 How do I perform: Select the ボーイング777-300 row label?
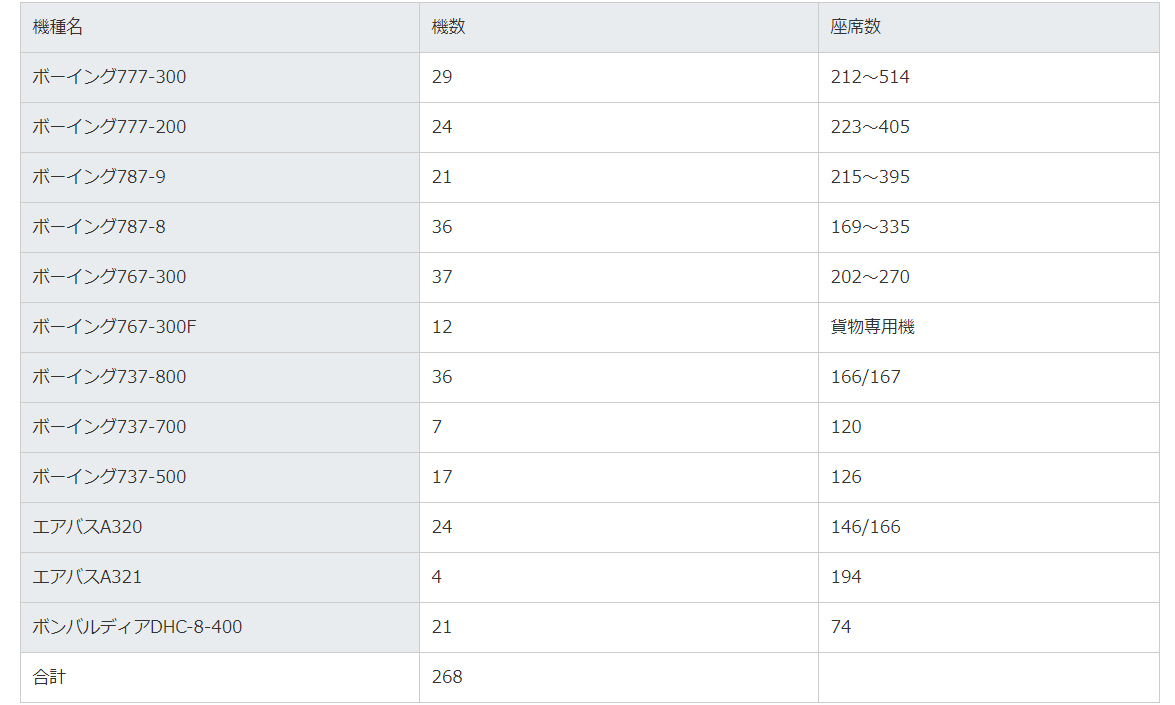coord(109,77)
